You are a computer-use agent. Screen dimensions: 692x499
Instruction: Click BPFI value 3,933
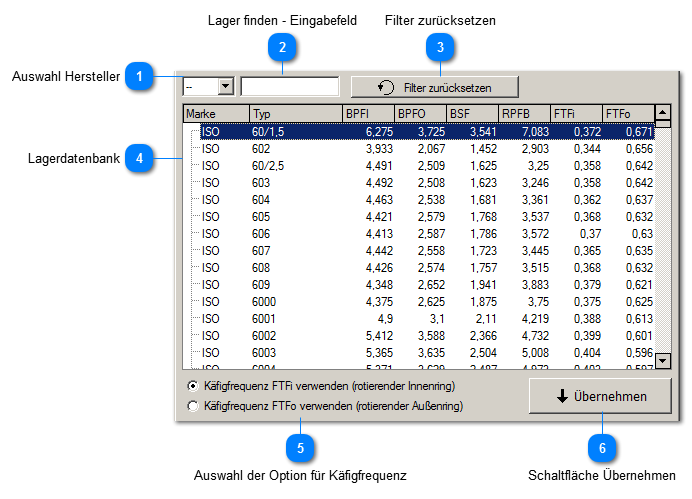379,149
